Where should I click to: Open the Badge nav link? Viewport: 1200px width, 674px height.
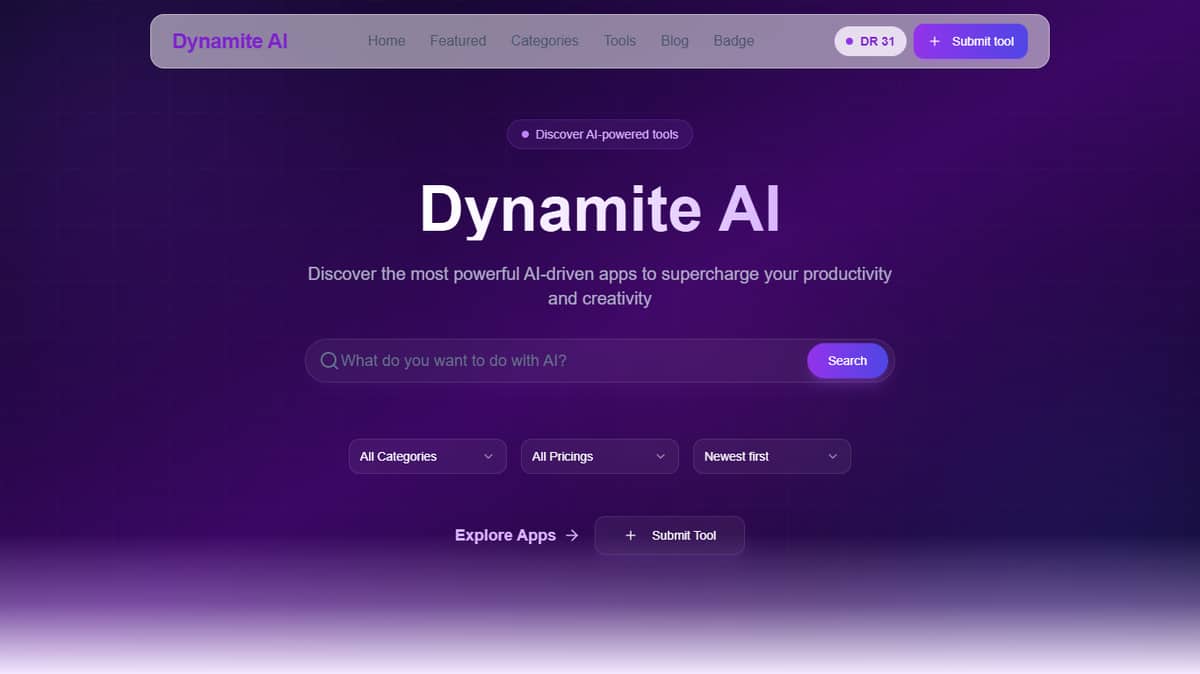click(734, 41)
